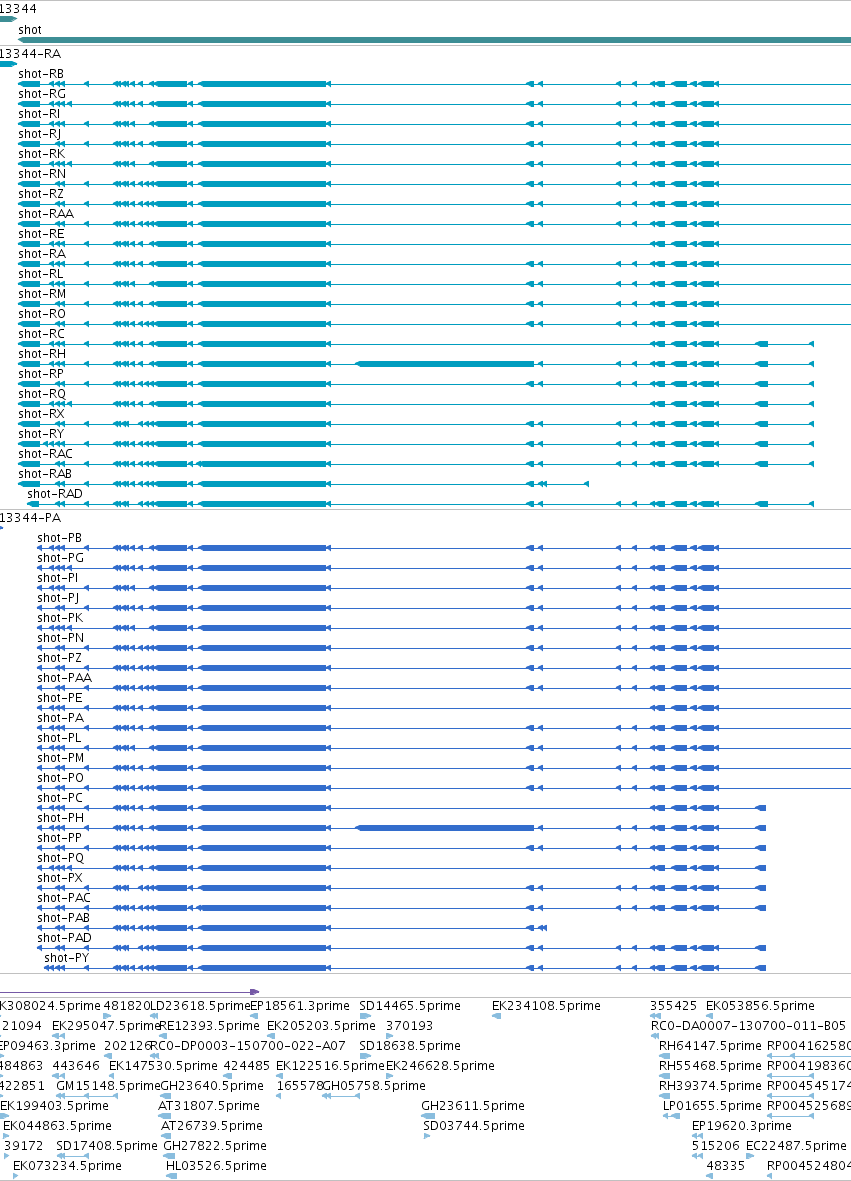The height and width of the screenshot is (1181, 851).
Task: Select RC0-DP0003-150700-022-A07 label
Action: (x=248, y=1045)
